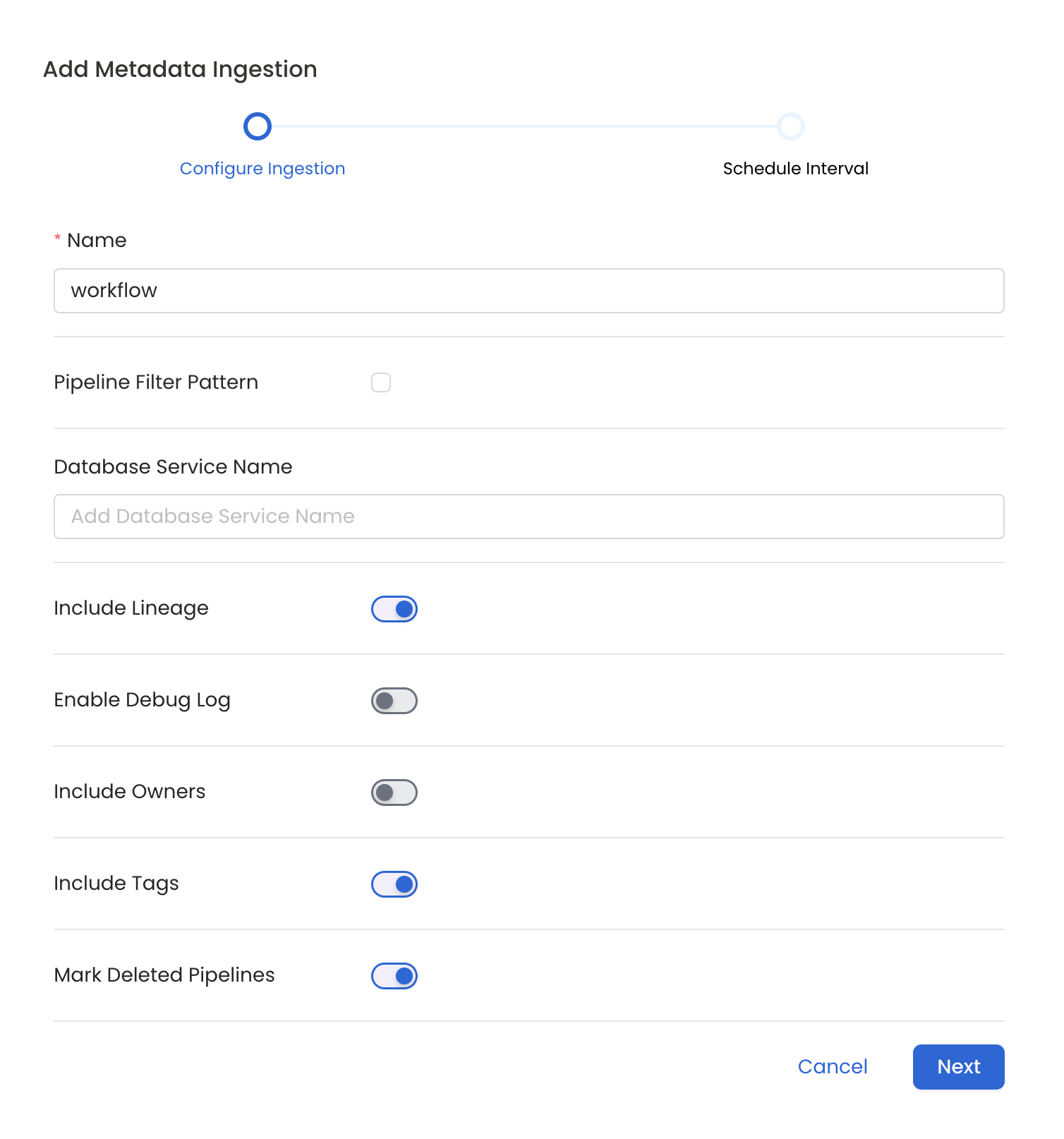Click the Next button
This screenshot has height=1139, width=1064.
[958, 1067]
